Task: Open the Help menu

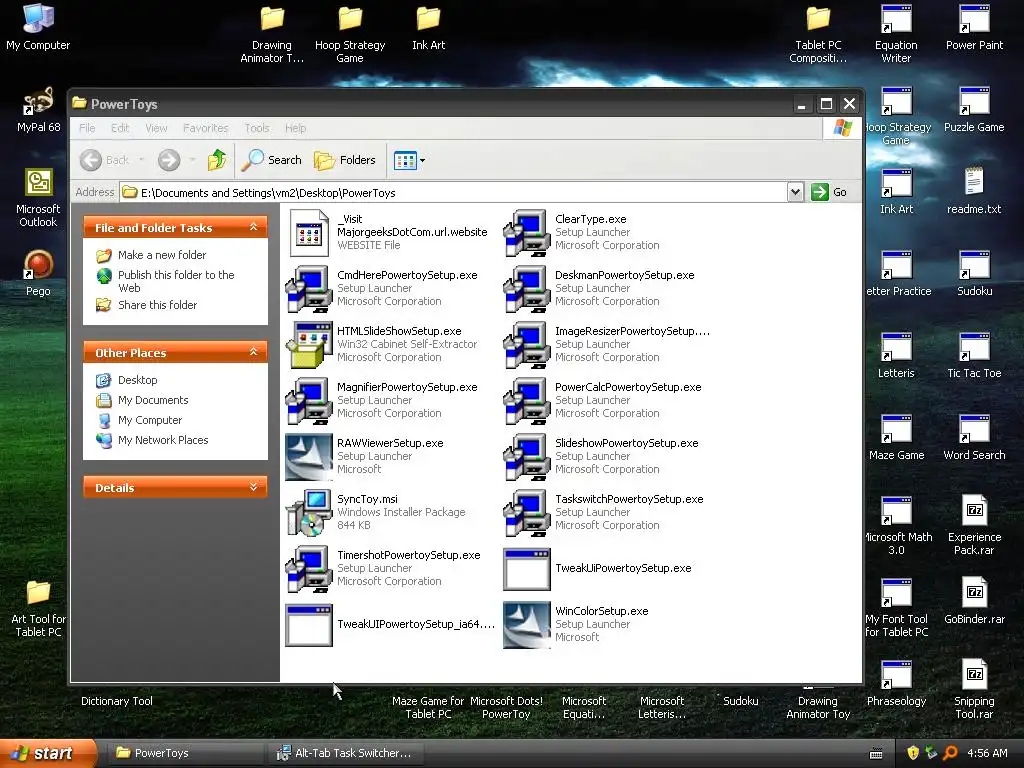Action: point(295,128)
